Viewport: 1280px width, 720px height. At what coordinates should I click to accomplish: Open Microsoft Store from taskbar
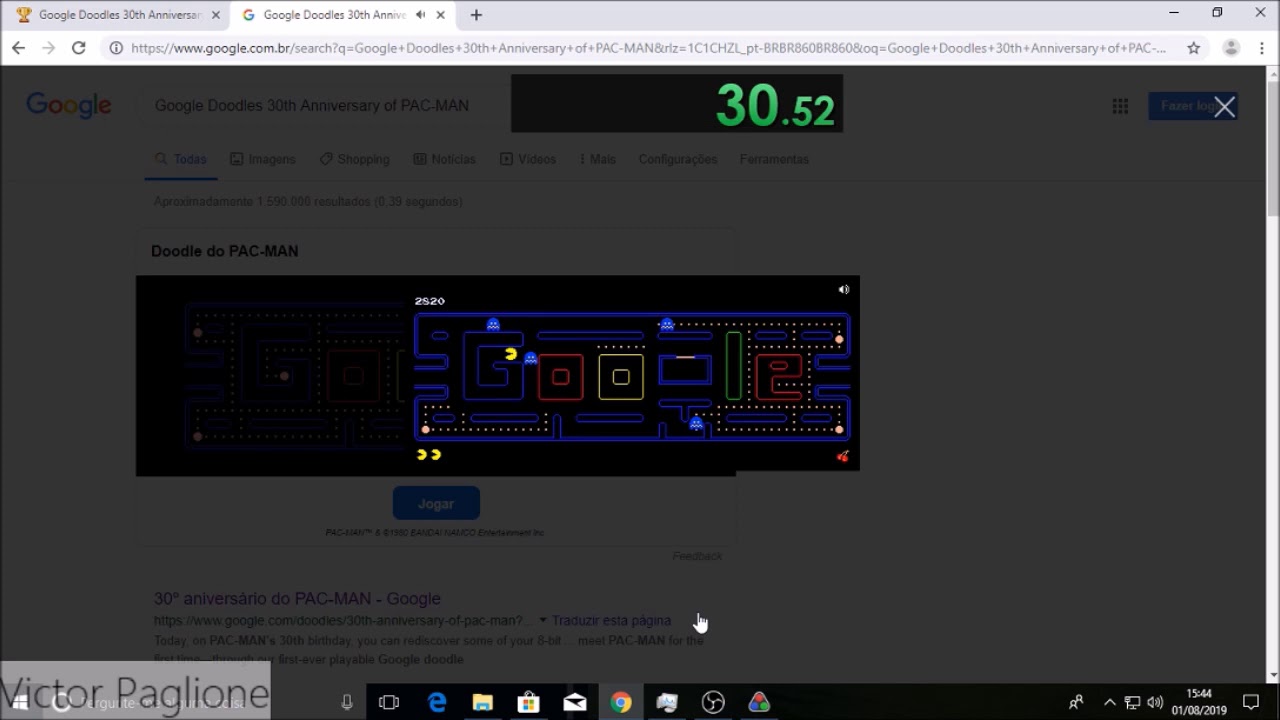tap(529, 703)
